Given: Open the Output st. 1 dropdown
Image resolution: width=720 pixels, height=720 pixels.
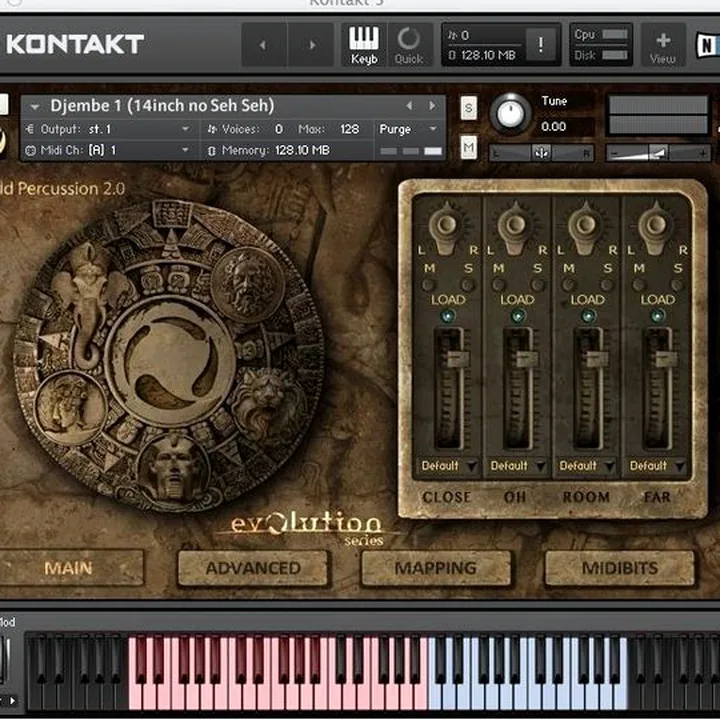Looking at the screenshot, I should [108, 129].
